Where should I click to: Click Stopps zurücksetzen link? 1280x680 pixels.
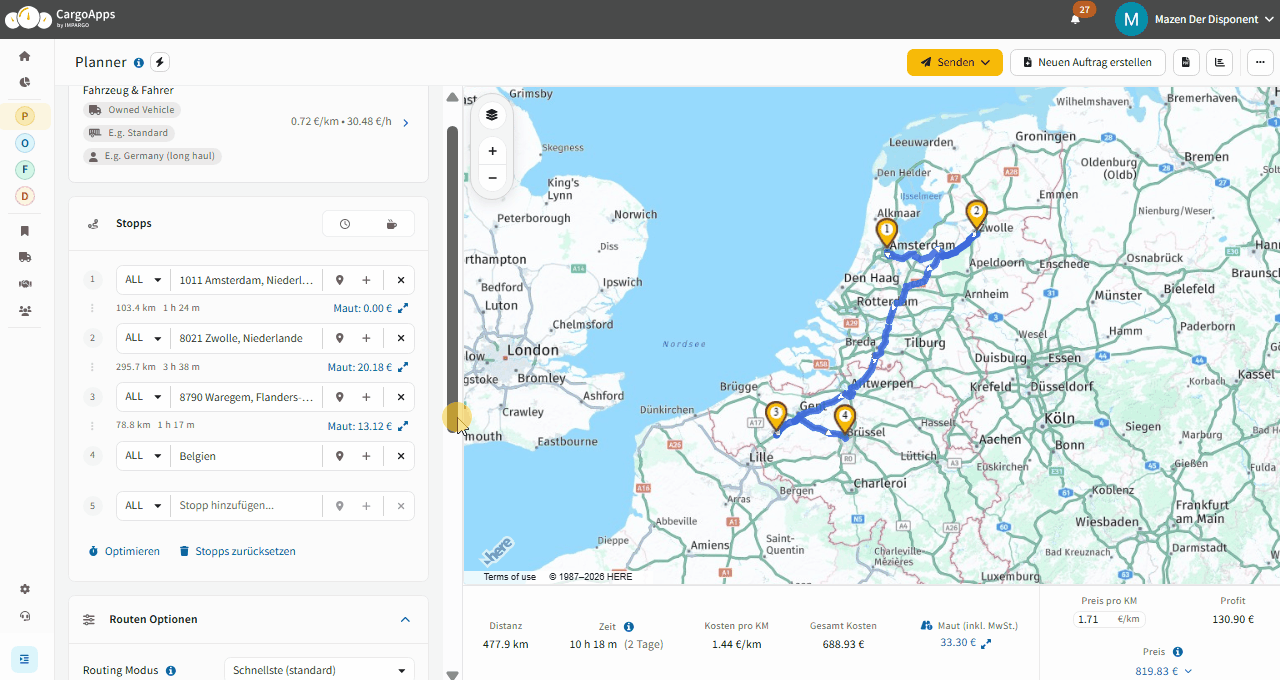point(237,551)
